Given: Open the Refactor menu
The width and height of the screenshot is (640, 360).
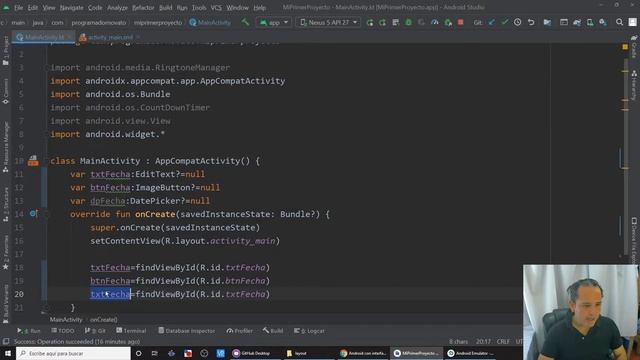Looking at the screenshot, I should pos(143,7).
